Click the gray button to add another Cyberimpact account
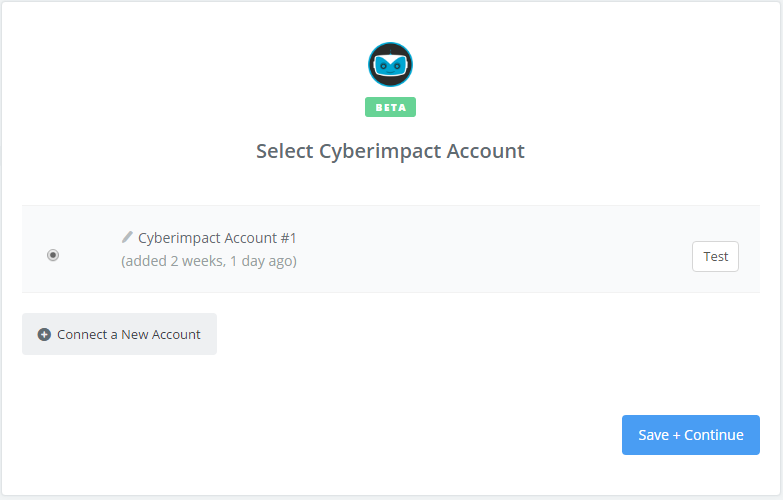The image size is (783, 500). tap(119, 334)
